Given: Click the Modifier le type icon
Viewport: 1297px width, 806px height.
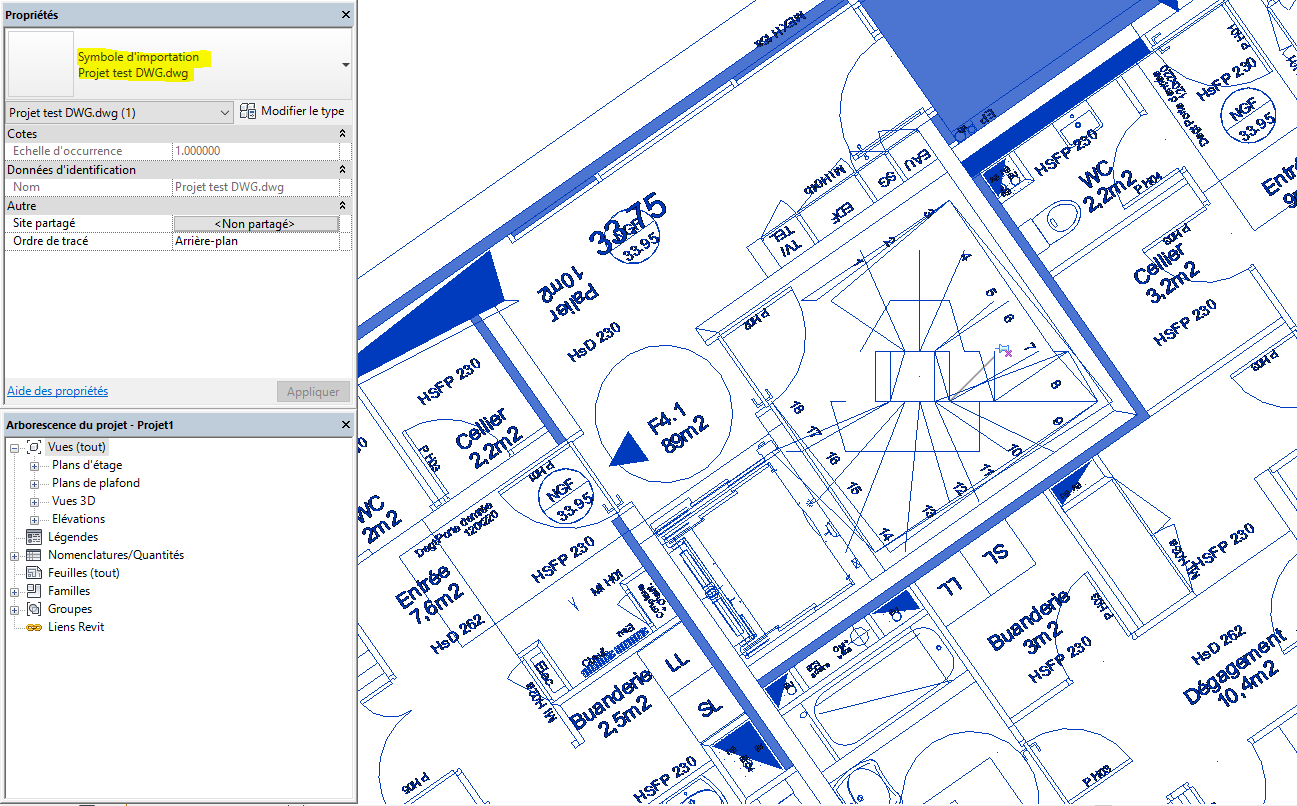Looking at the screenshot, I should click(248, 112).
